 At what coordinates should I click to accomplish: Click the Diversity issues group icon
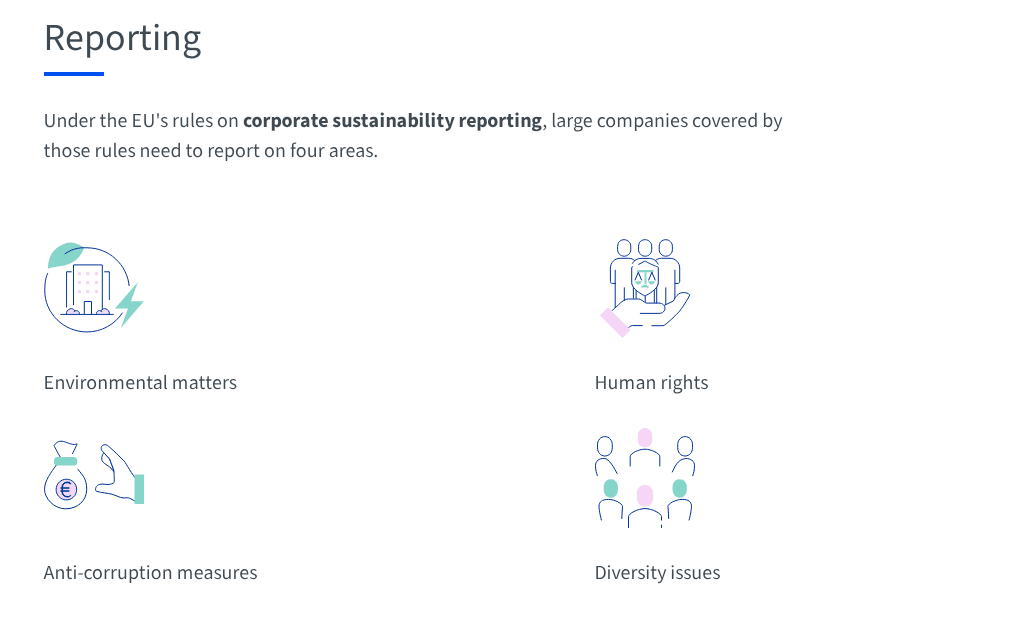click(x=645, y=478)
